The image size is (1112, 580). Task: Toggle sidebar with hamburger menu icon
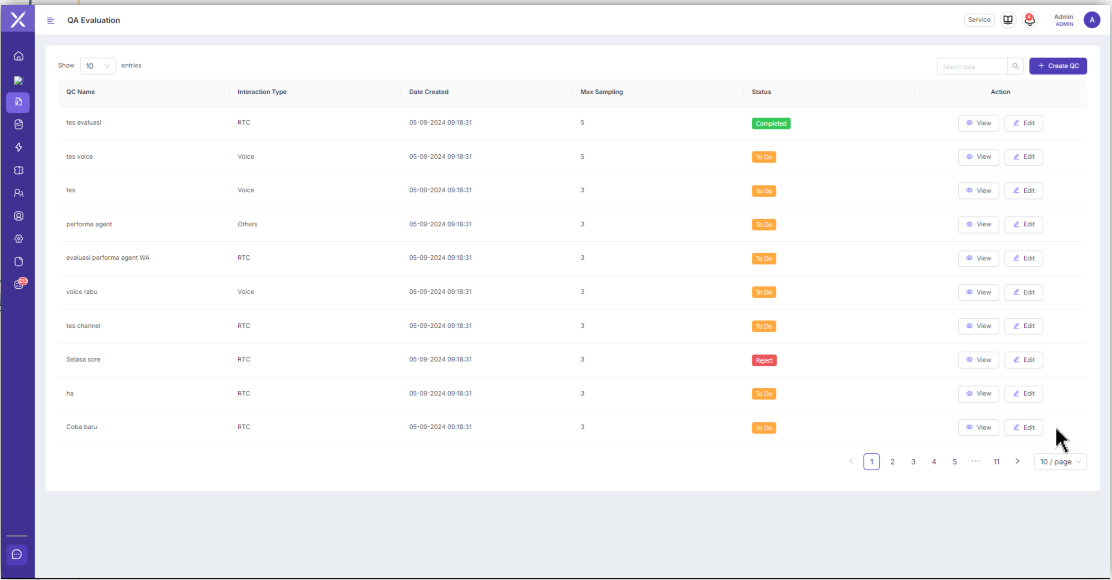point(50,21)
